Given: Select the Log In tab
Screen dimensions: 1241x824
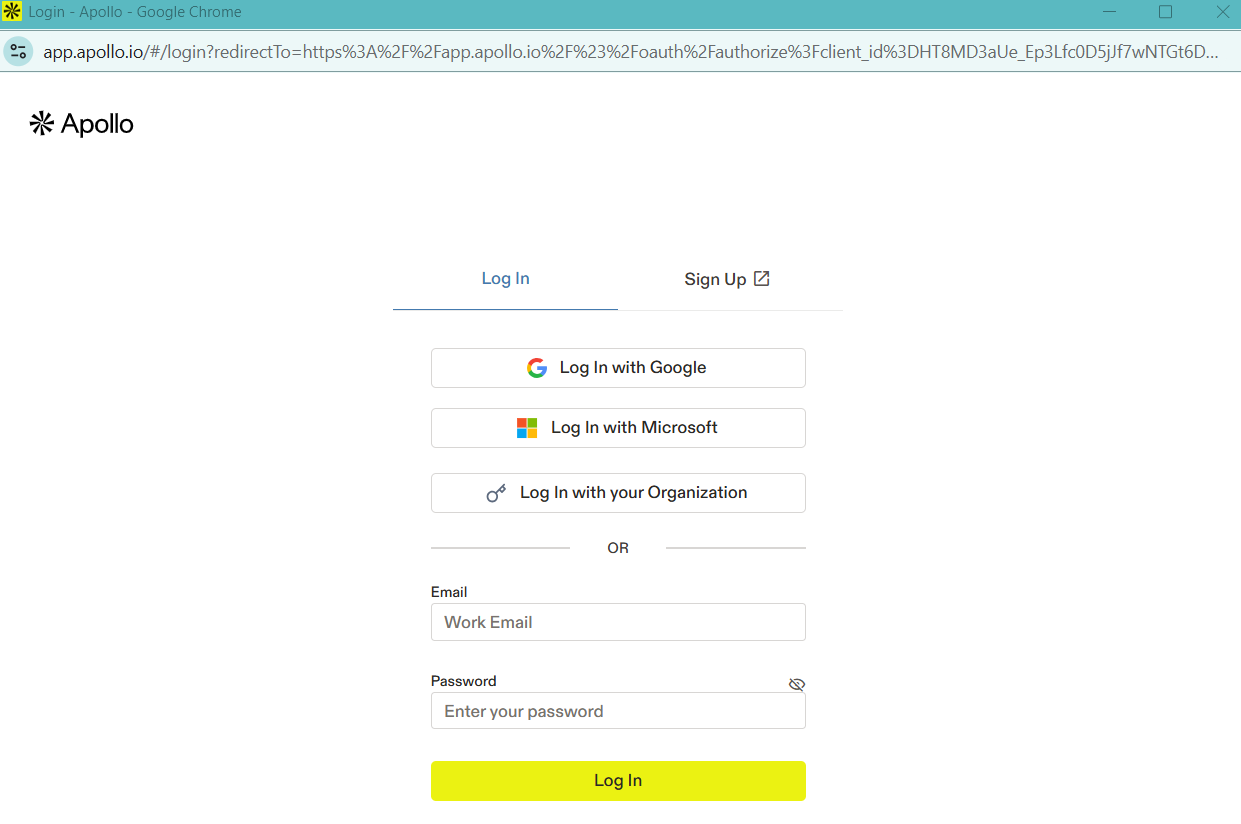Looking at the screenshot, I should point(505,279).
